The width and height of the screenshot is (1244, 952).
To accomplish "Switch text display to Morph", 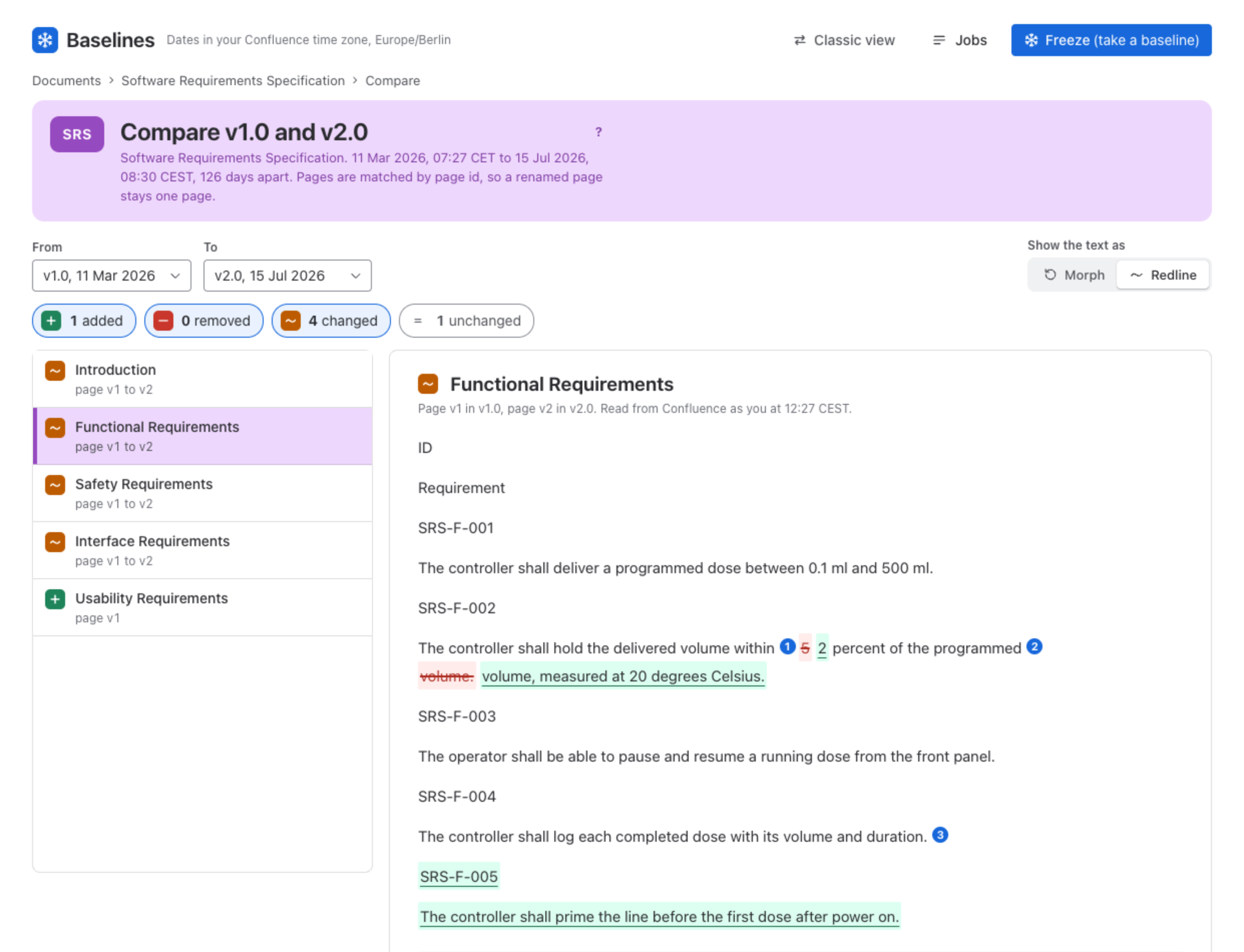I will click(x=1074, y=276).
